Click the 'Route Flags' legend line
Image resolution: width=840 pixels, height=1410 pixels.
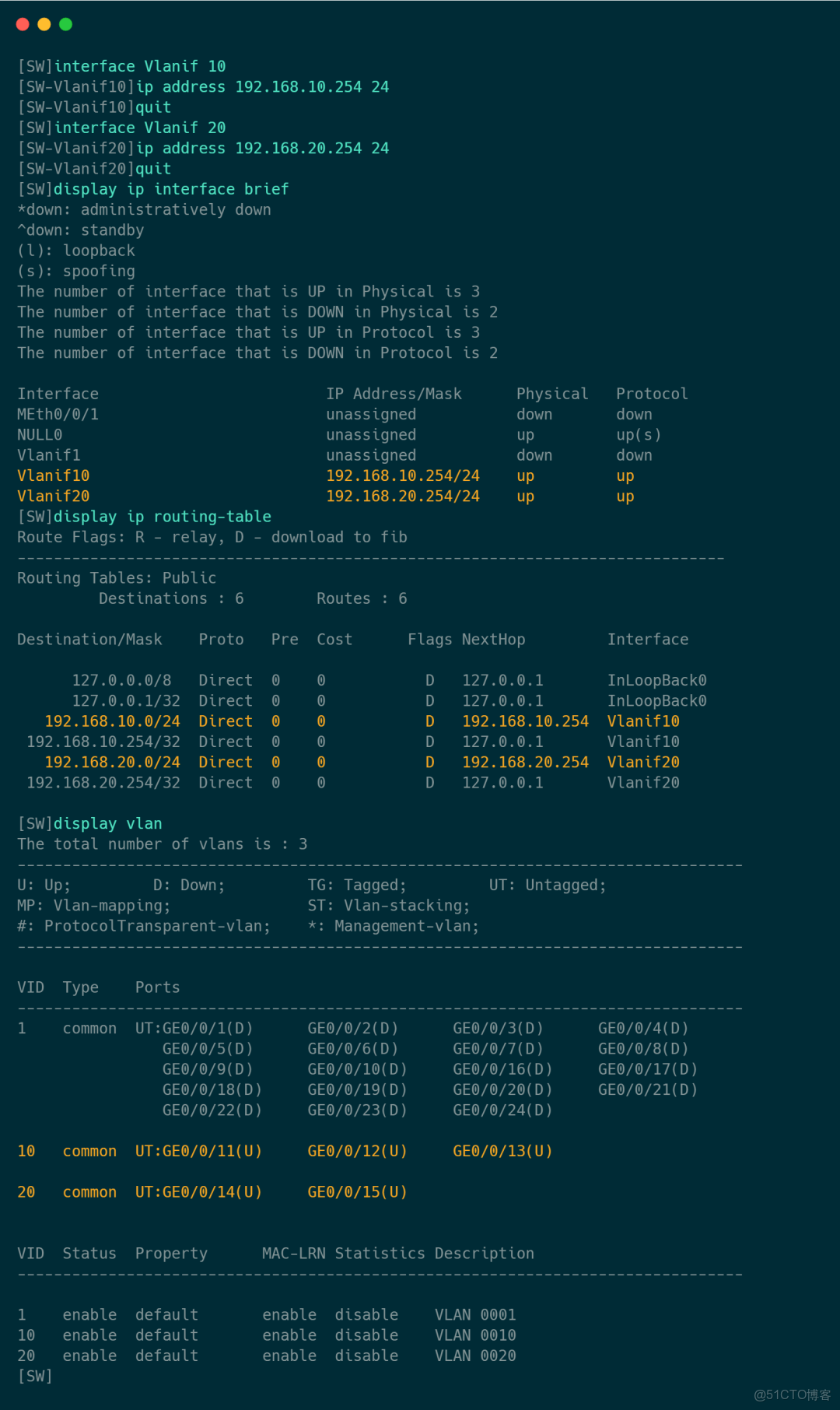pos(212,537)
